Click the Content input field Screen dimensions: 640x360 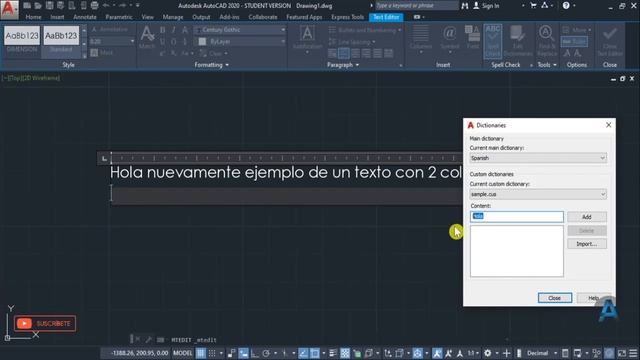point(517,216)
